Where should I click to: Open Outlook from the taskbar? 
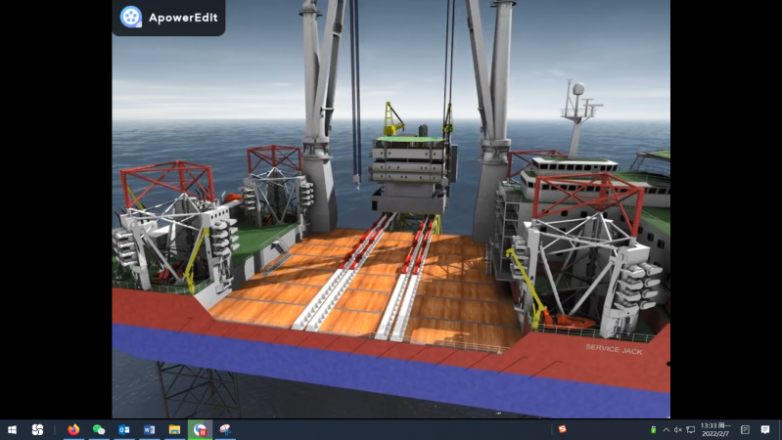(124, 430)
